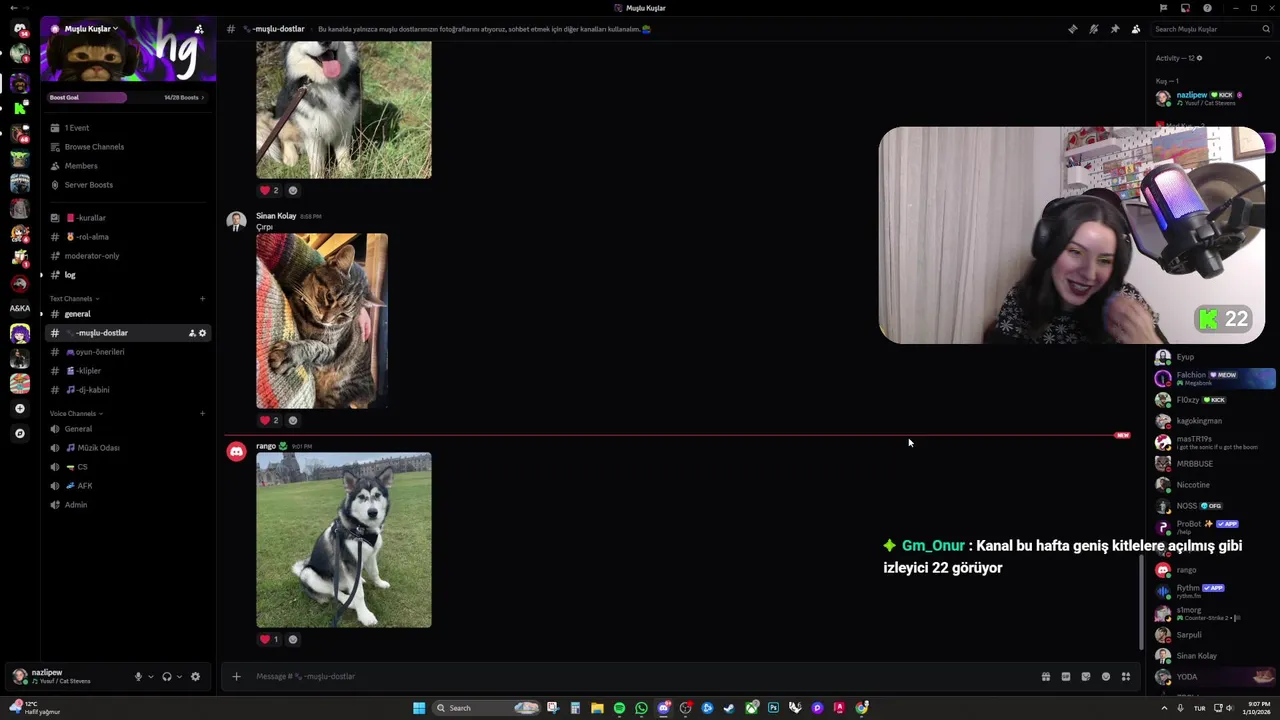Open activity settings gear next to Activity
This screenshot has width=1280, height=720.
pos(1200,58)
